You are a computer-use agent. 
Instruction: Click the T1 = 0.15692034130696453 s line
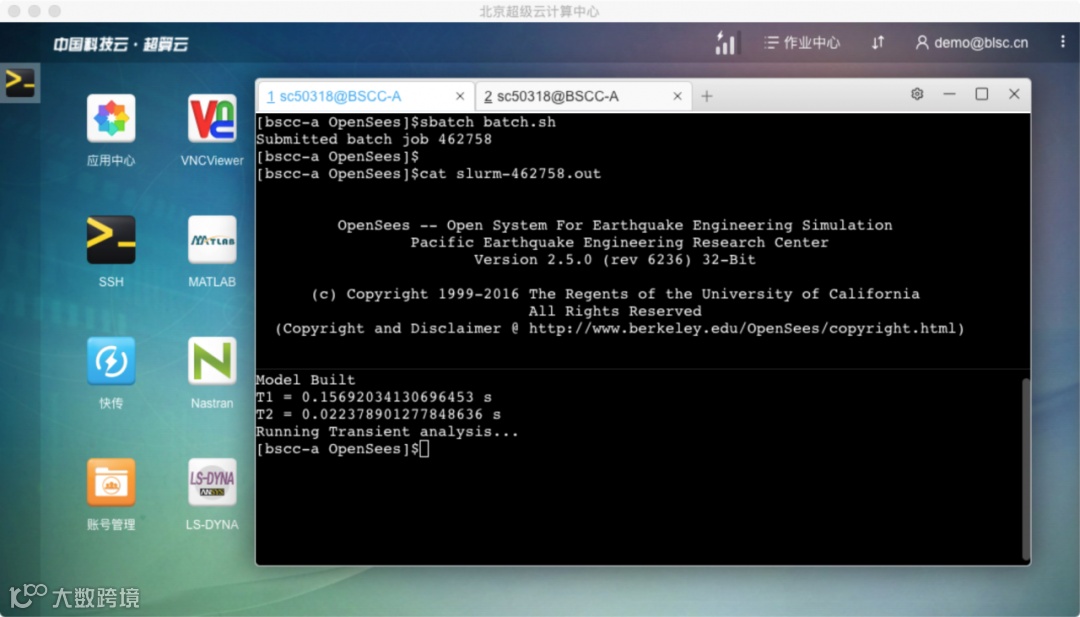point(374,397)
